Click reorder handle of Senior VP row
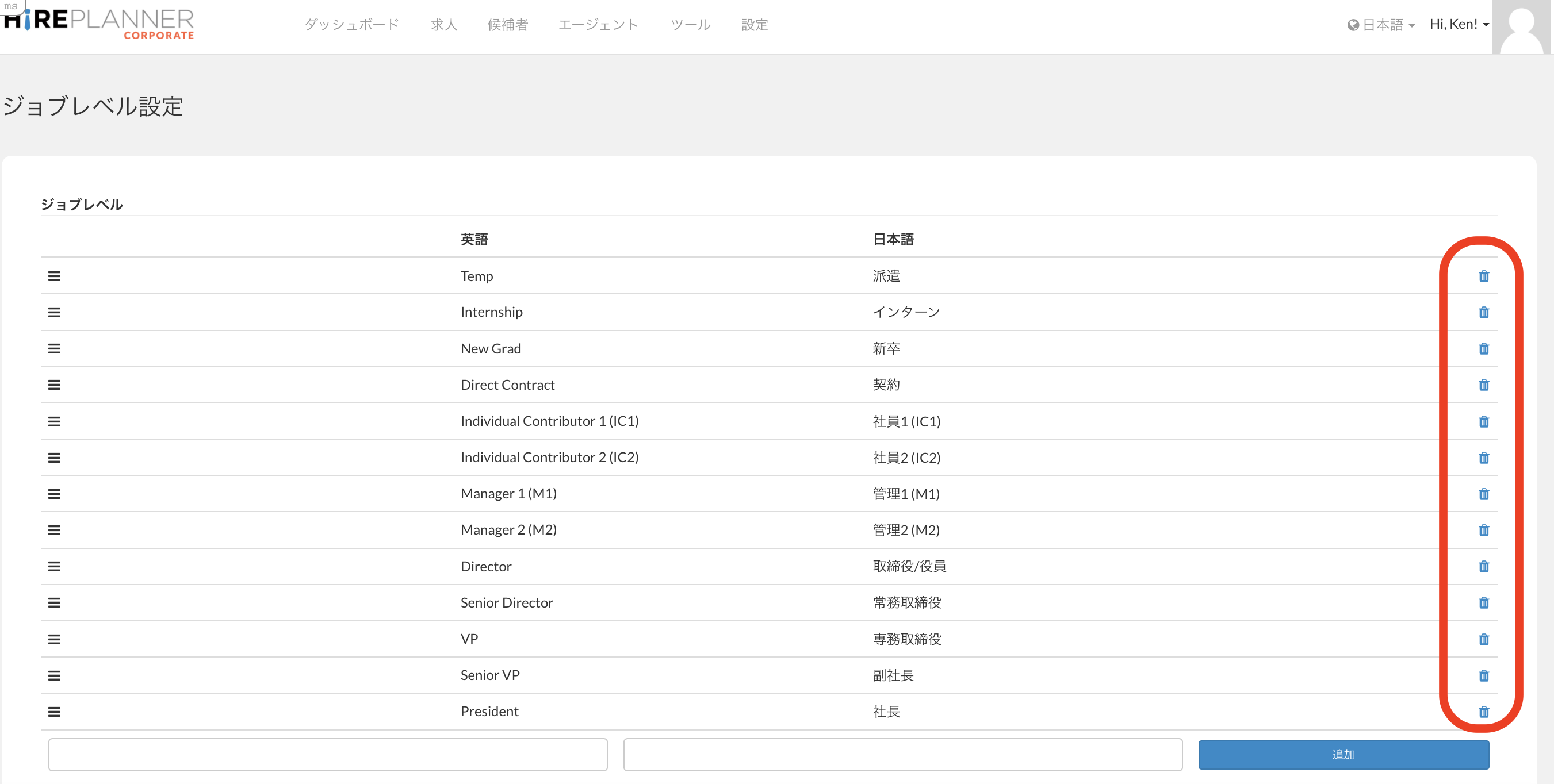This screenshot has width=1554, height=784. click(54, 675)
